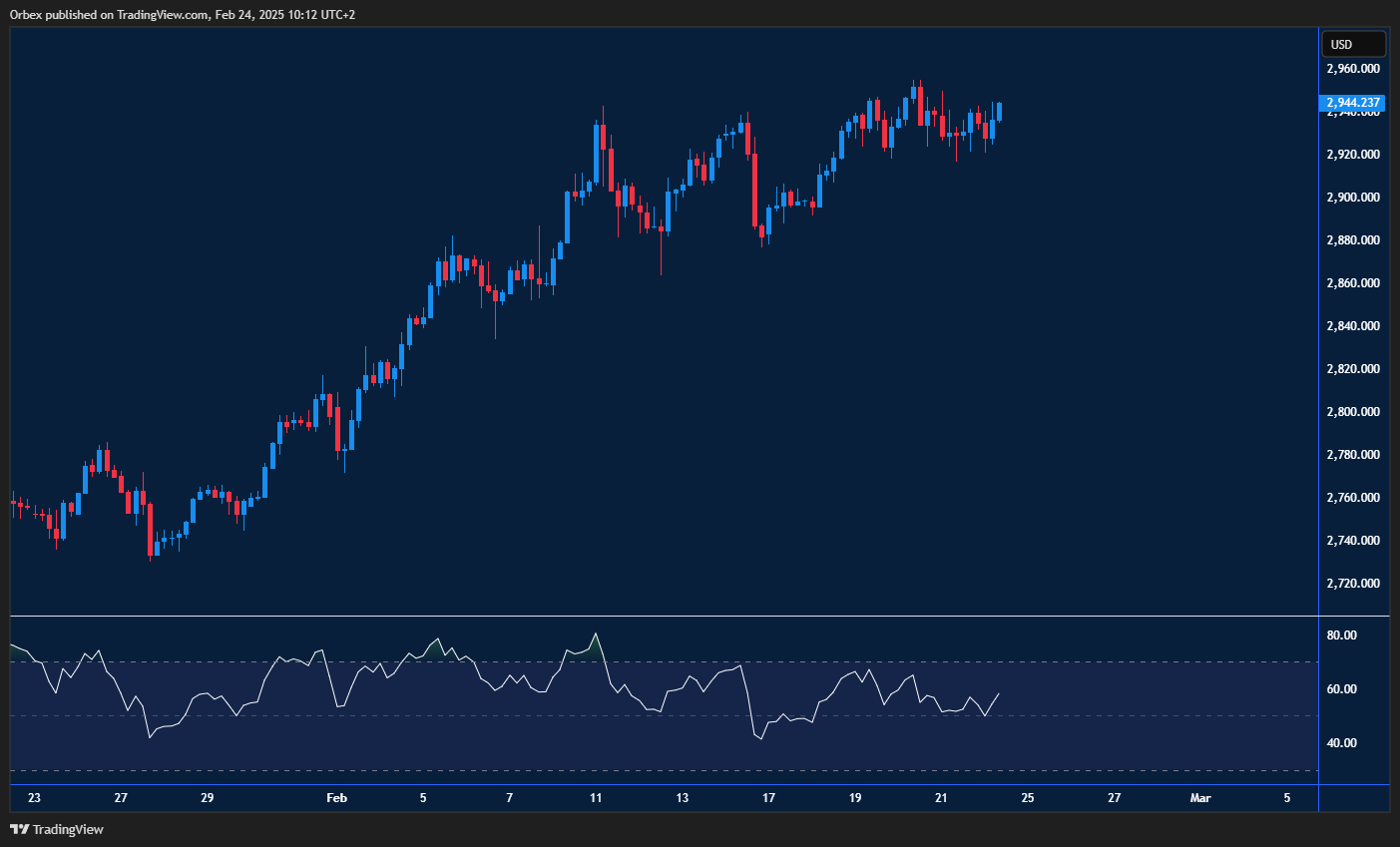Click the TradingView attribution link
The width and height of the screenshot is (1400, 847).
[x=70, y=829]
